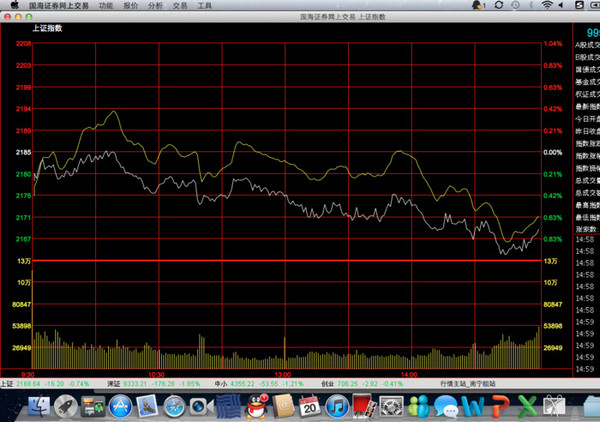The width and height of the screenshot is (600, 422).
Task: Launch iTunes music note dock icon
Action: point(337,407)
